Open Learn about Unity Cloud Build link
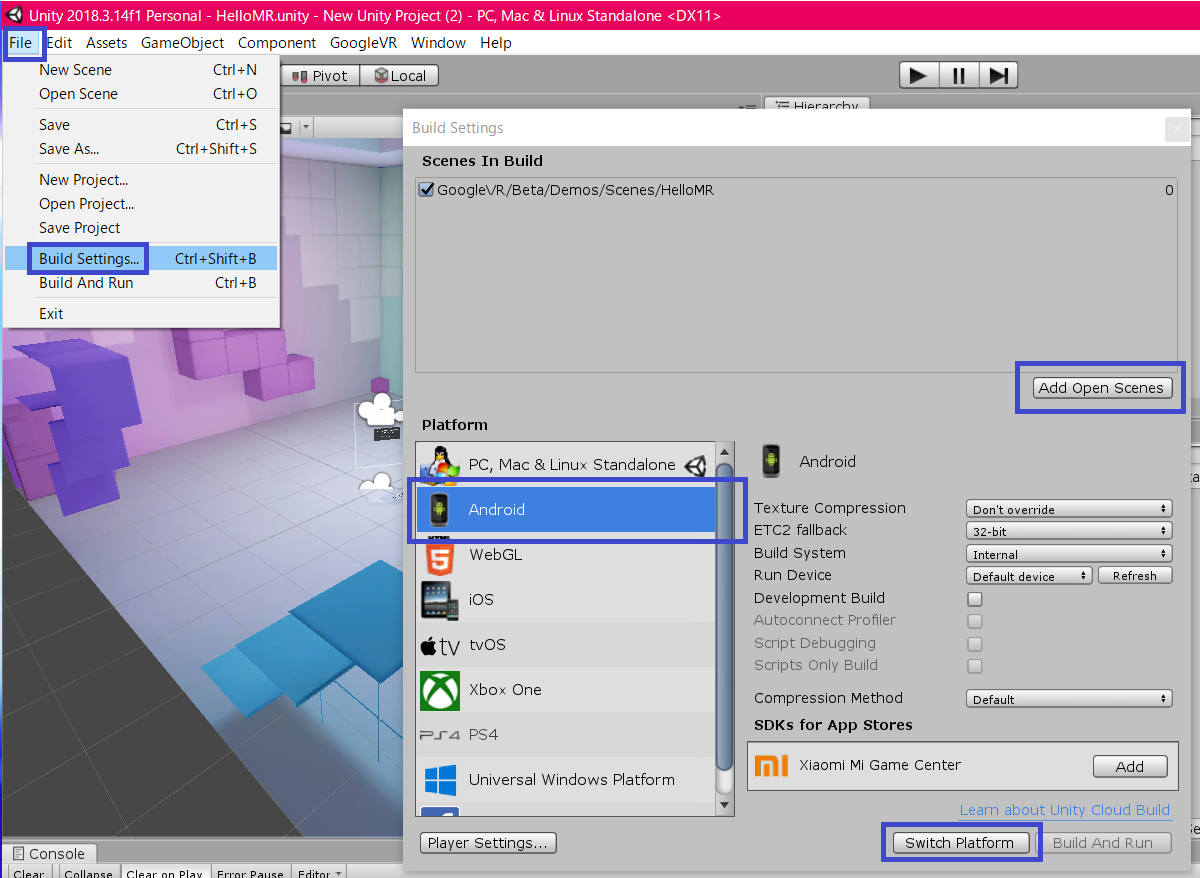Screen dimensions: 1200x878 1064,810
